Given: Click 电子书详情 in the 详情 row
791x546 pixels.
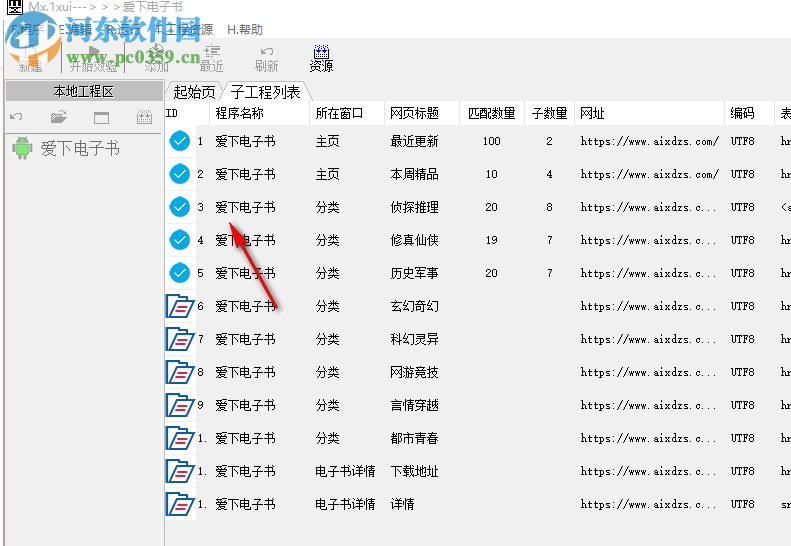Looking at the screenshot, I should (345, 504).
